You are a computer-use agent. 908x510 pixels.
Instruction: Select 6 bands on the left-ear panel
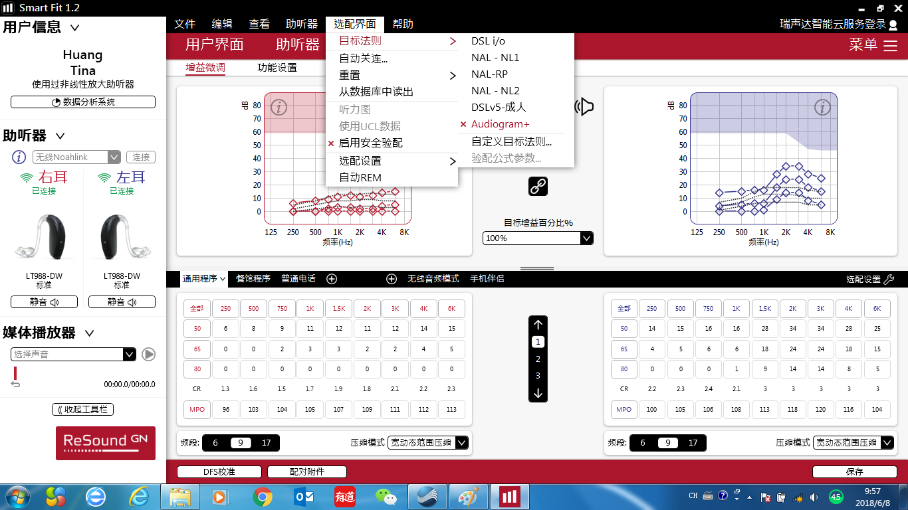pyautogui.click(x=643, y=443)
